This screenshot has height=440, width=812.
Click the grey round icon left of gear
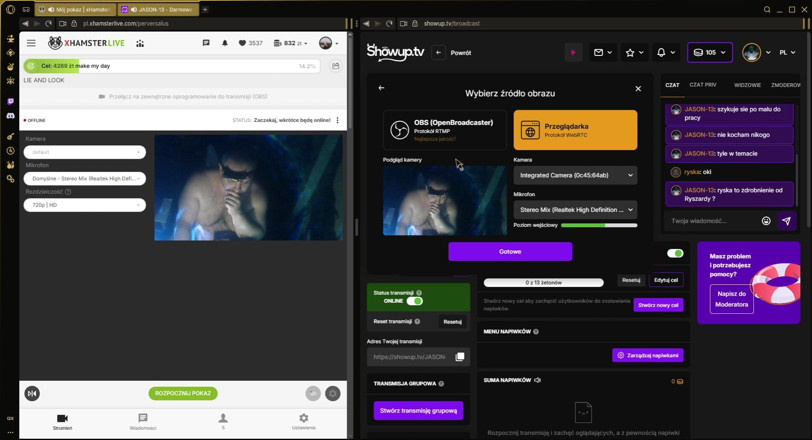tap(313, 393)
